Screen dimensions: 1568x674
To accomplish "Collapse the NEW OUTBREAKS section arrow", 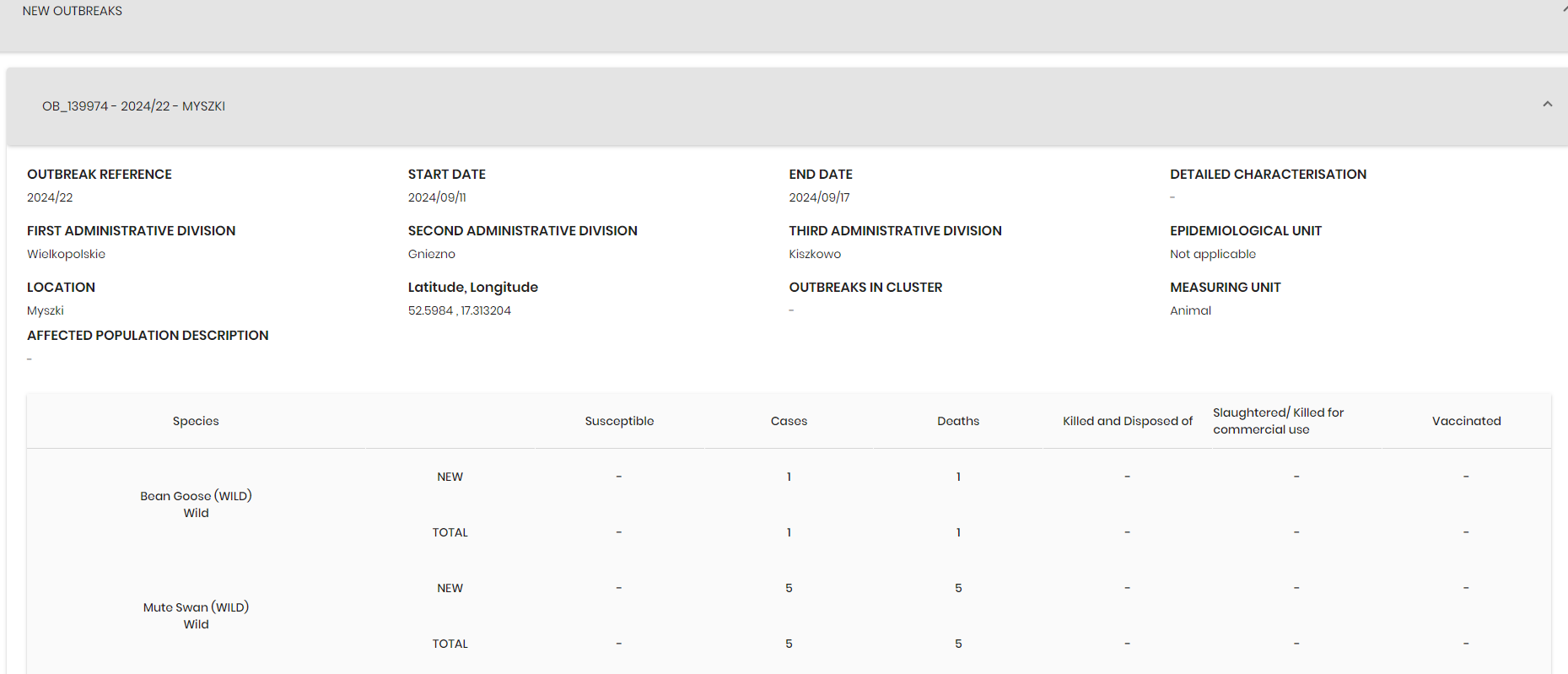I will [1563, 10].
